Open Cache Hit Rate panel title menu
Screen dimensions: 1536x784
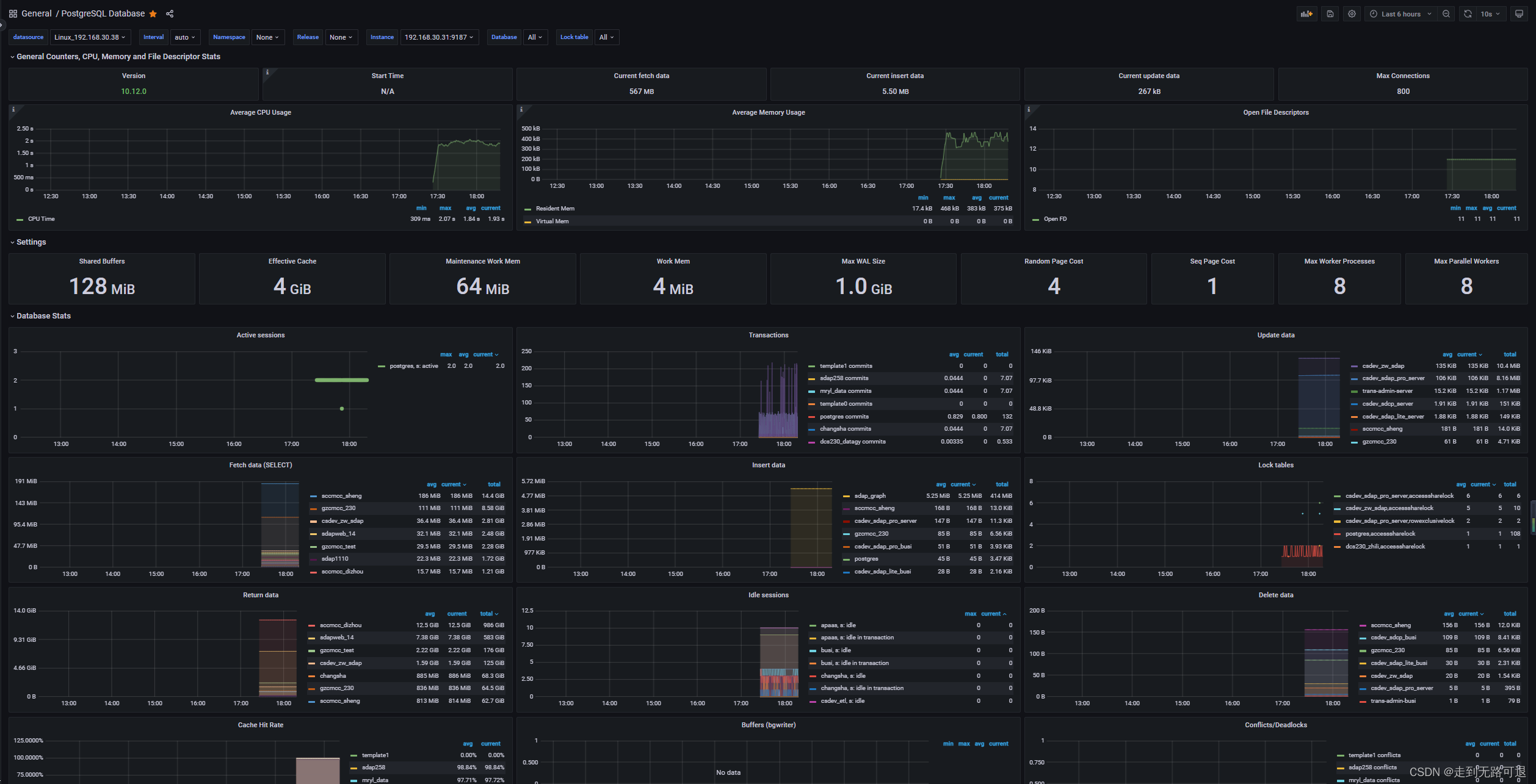(x=261, y=725)
